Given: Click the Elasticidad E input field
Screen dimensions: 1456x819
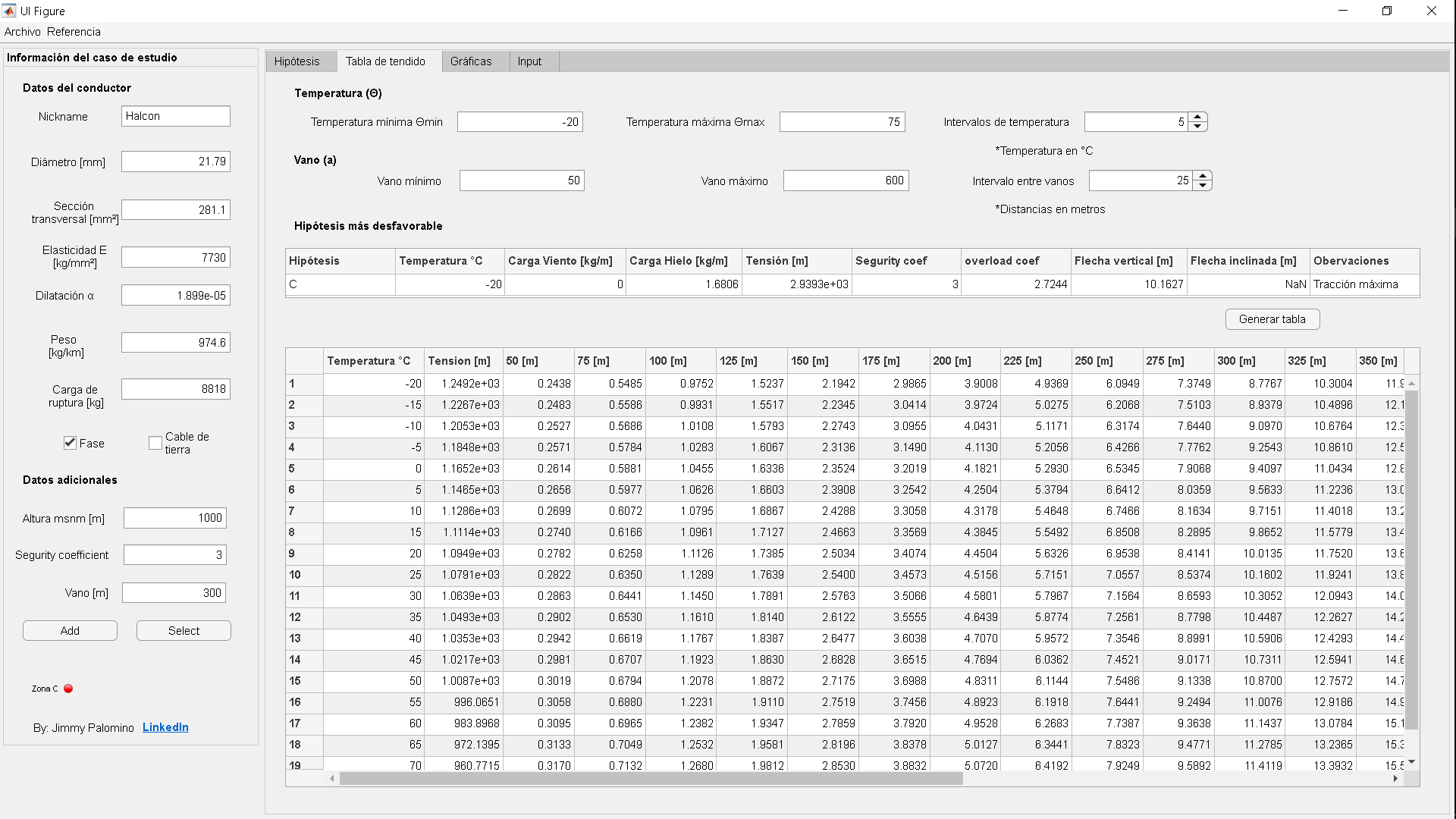Looking at the screenshot, I should coord(176,258).
